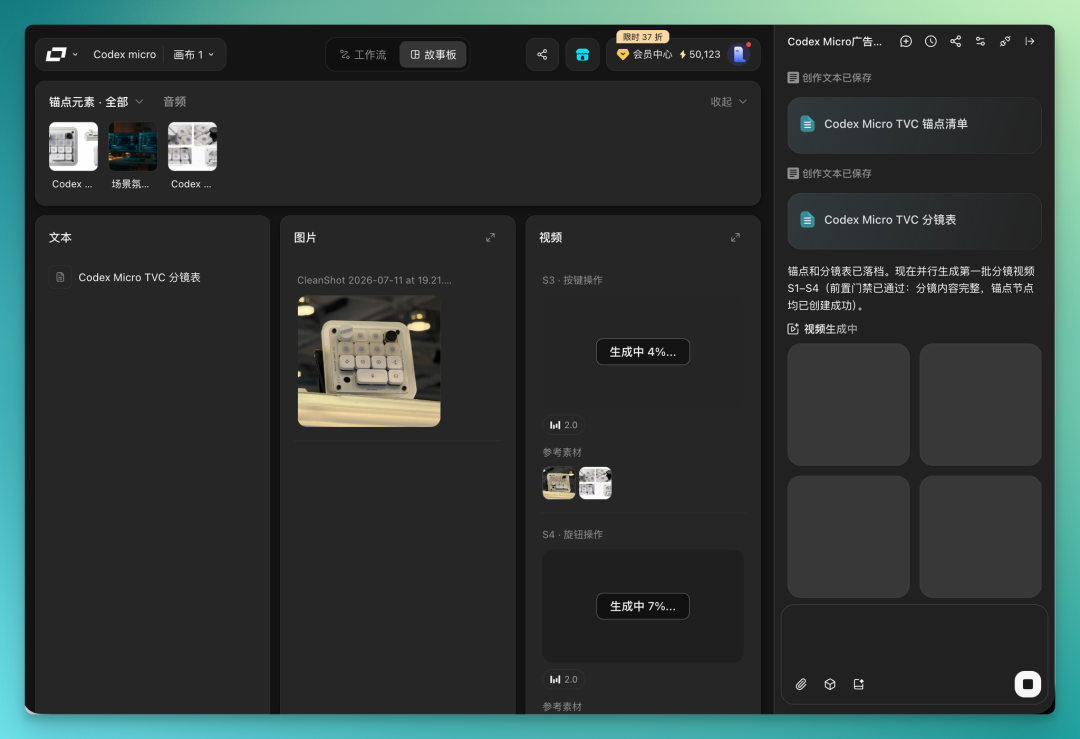Open chat history clock icon
Screen dimensions: 1080x739
pos(931,41)
